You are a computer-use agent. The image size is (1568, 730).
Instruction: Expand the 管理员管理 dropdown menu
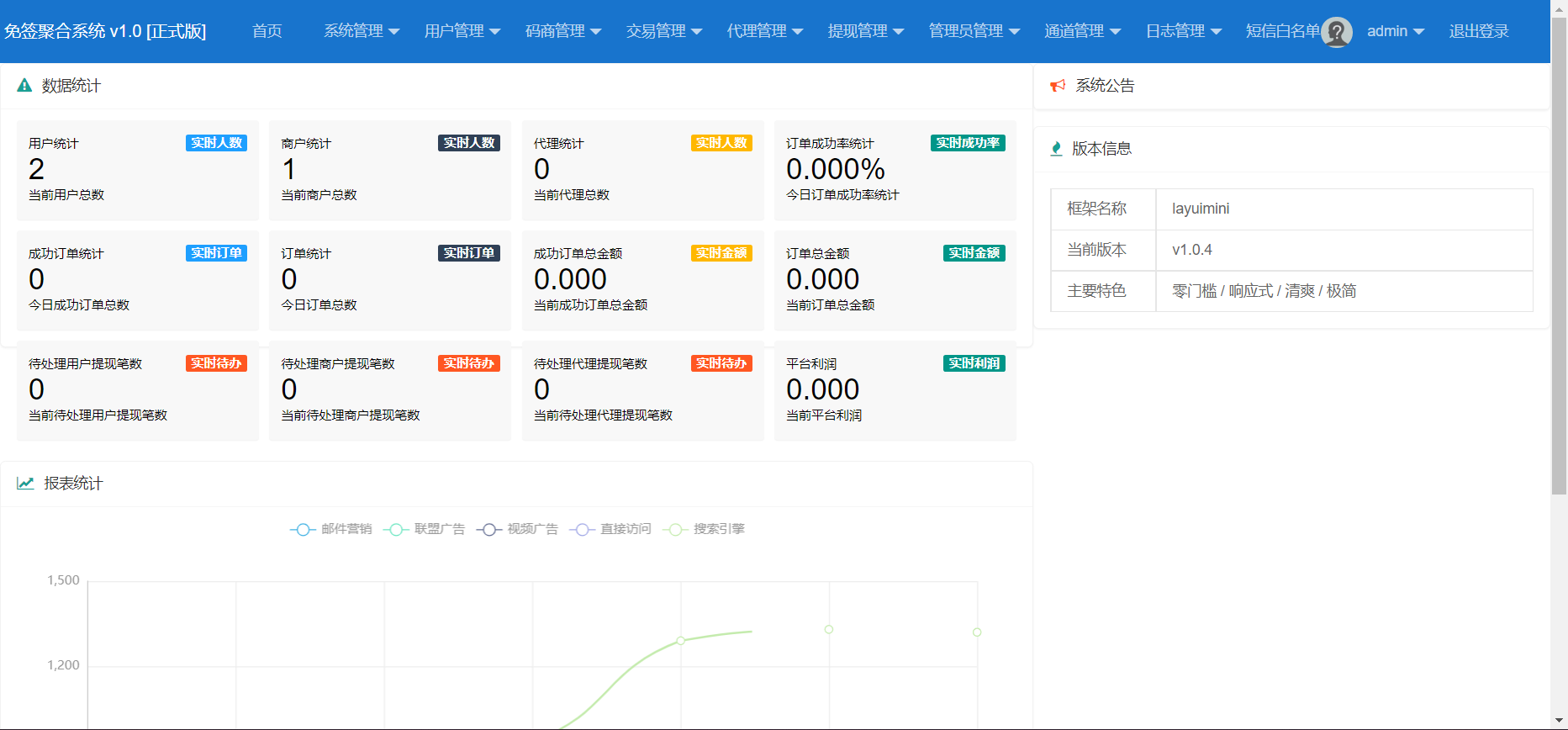click(x=974, y=31)
